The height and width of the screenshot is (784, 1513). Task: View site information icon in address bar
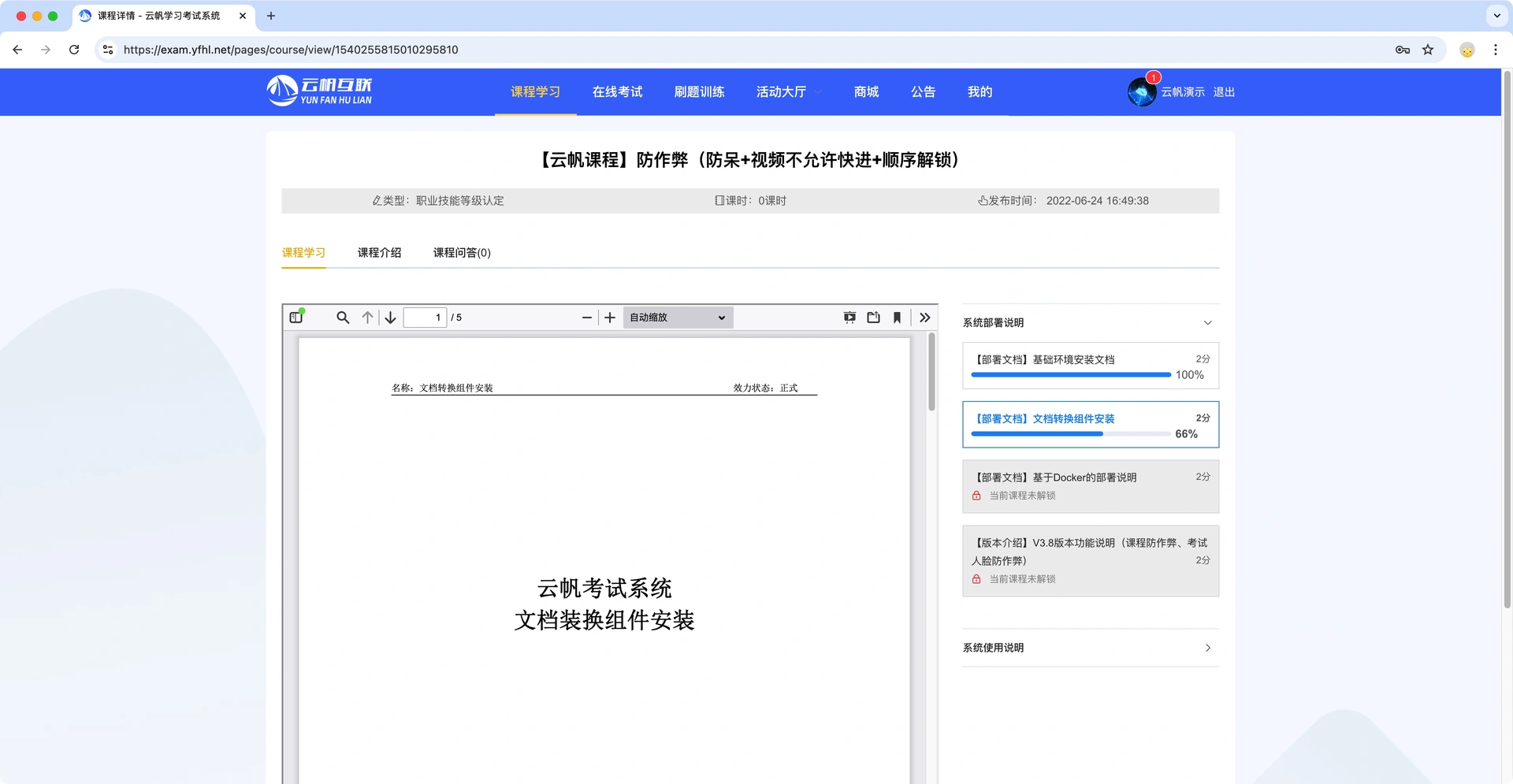108,50
